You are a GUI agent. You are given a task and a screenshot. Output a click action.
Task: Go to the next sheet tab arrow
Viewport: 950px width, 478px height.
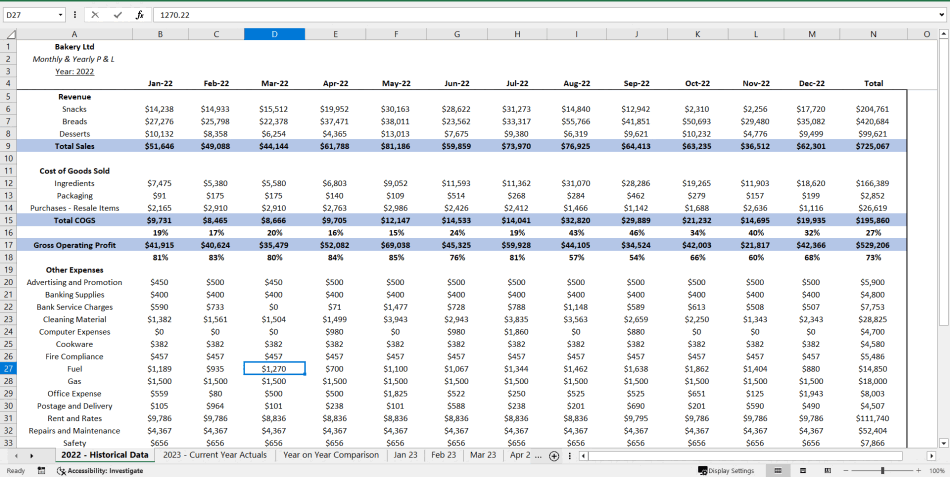(31, 456)
